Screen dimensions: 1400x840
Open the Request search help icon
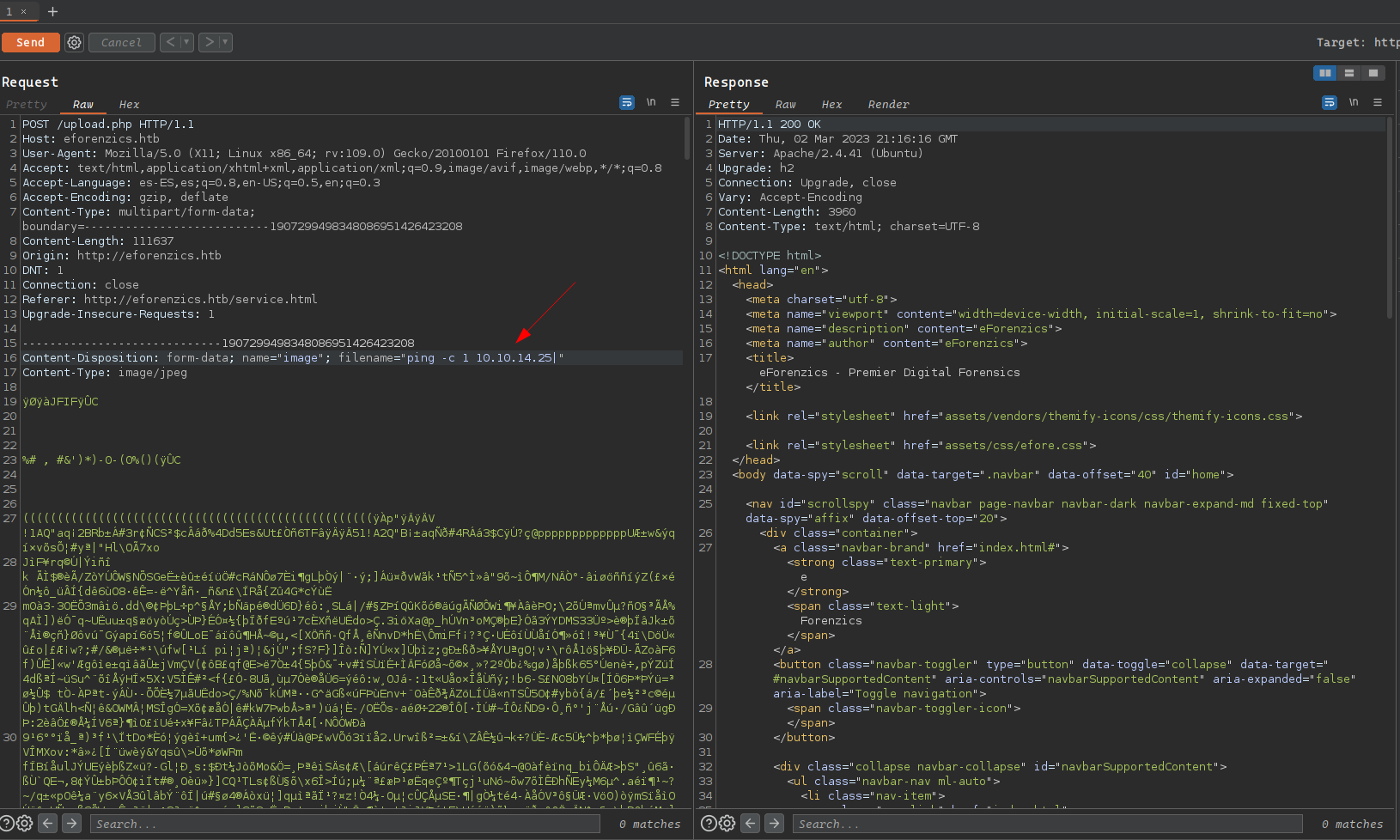click(x=7, y=823)
